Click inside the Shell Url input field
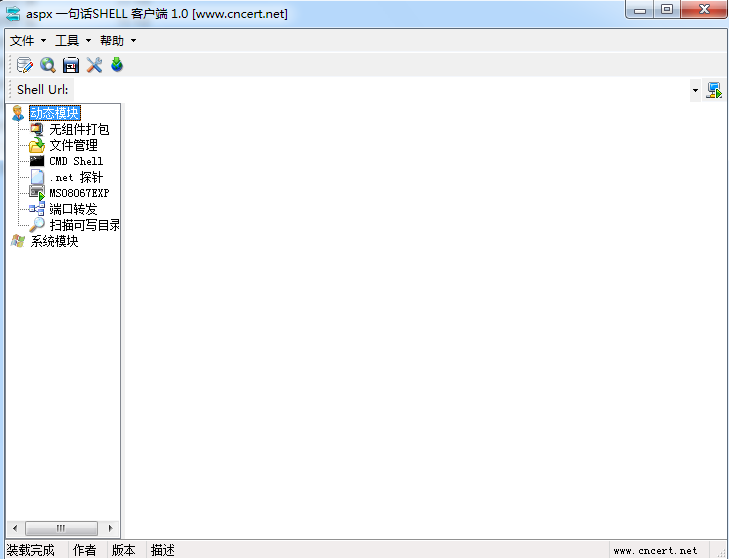729x559 pixels. pos(381,90)
